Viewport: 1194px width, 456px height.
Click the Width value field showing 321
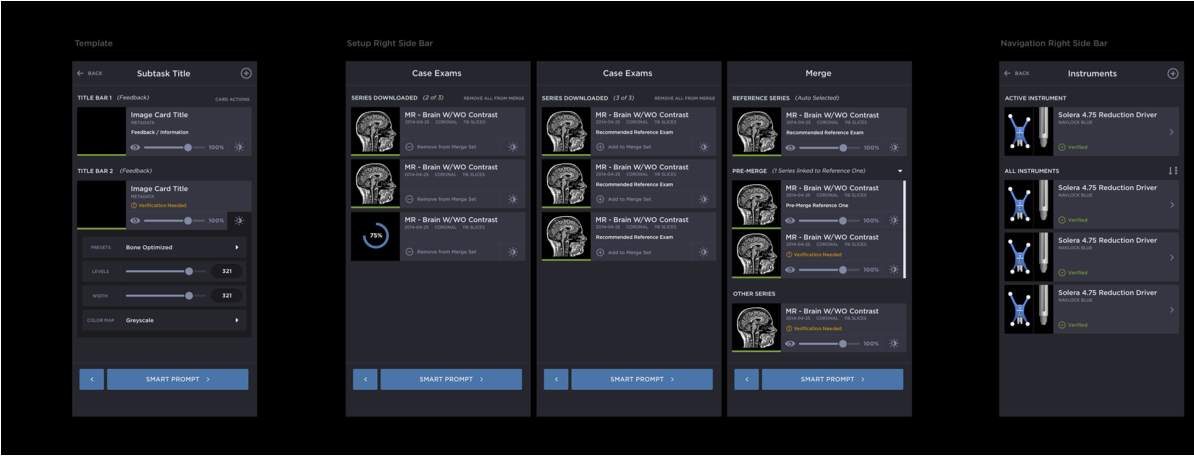pyautogui.click(x=227, y=295)
